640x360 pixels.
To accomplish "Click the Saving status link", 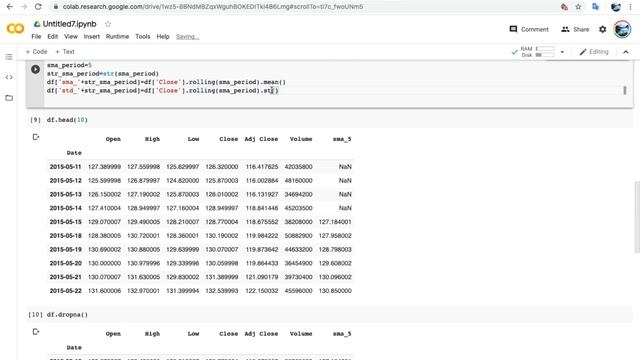I will [187, 37].
